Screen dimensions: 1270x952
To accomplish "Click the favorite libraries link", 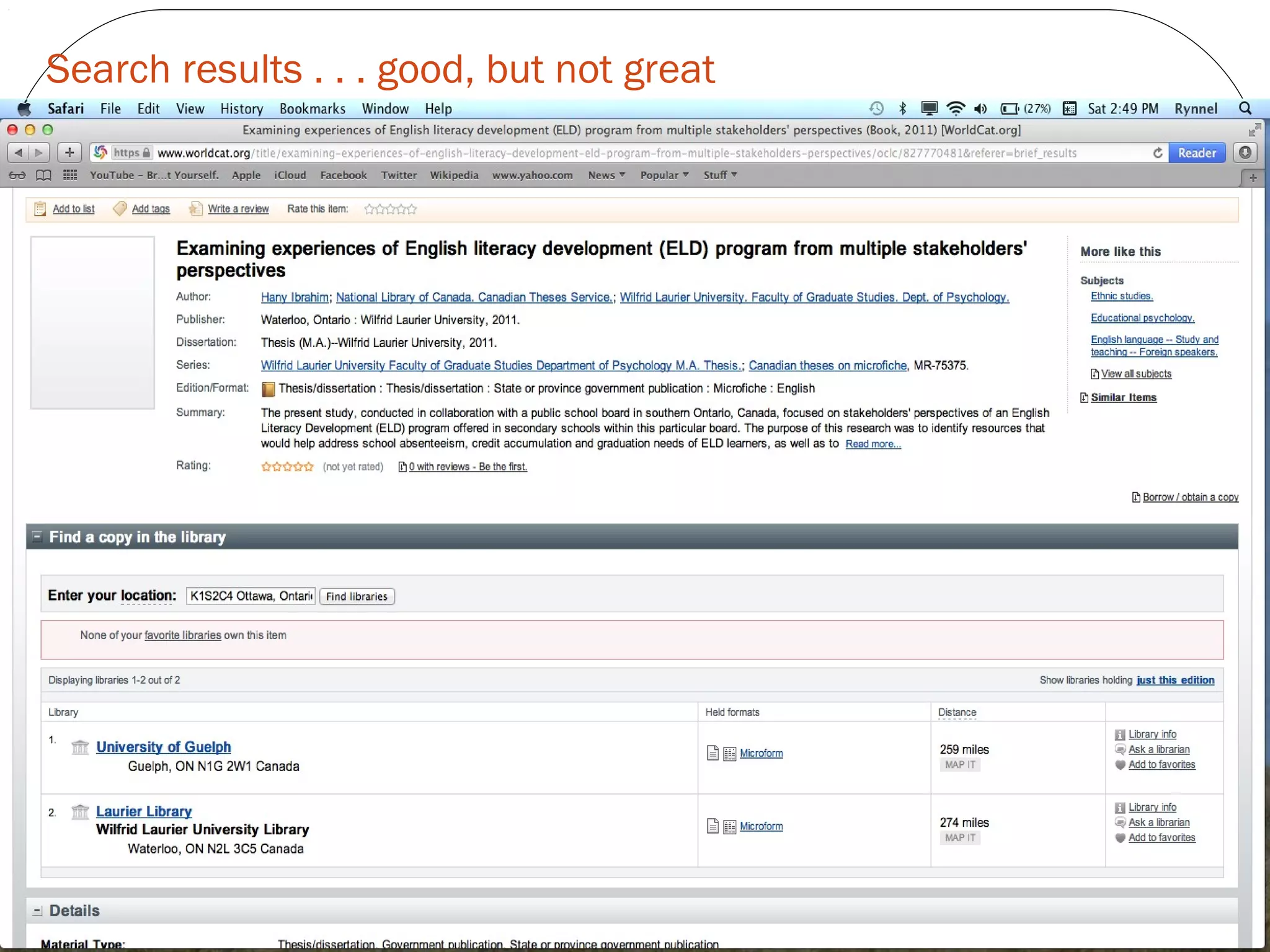I will pos(182,635).
